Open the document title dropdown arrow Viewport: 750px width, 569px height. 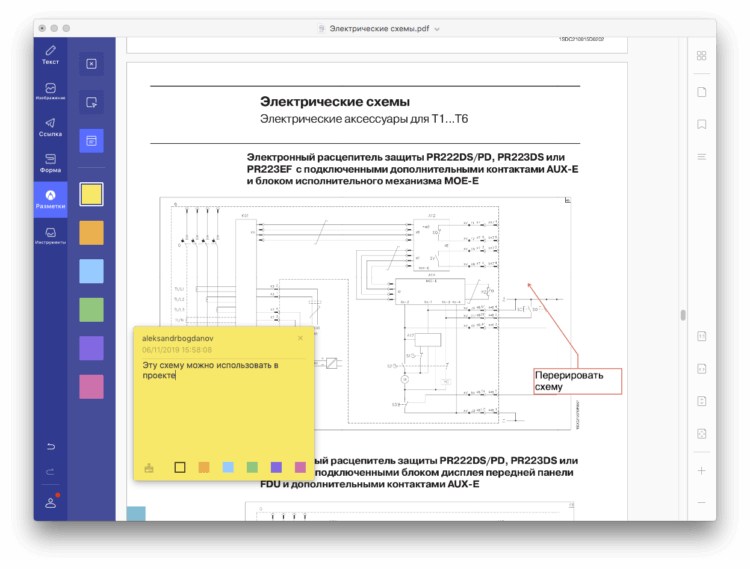click(437, 29)
